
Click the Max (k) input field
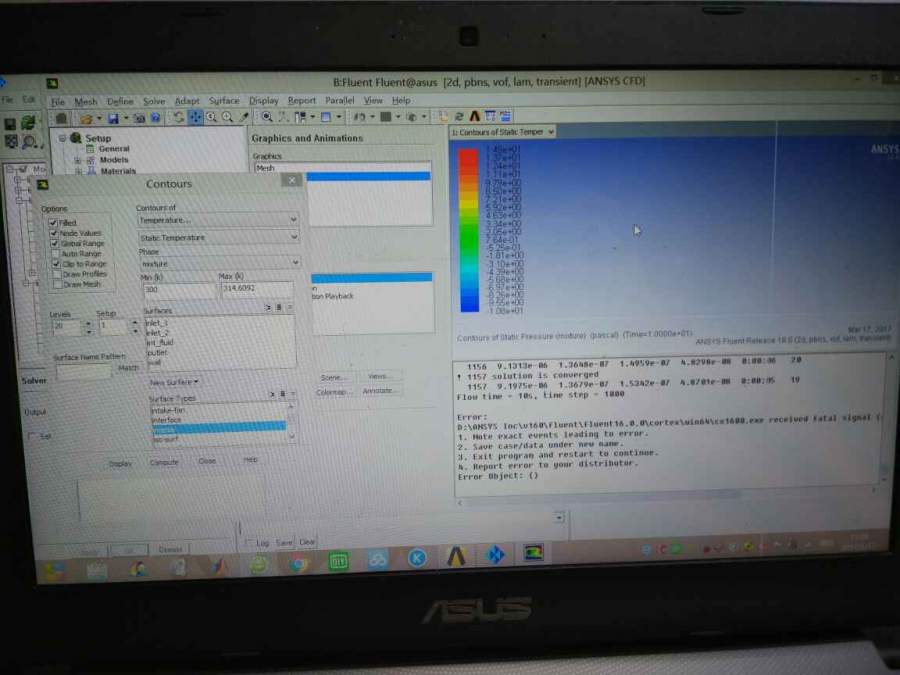(x=256, y=288)
